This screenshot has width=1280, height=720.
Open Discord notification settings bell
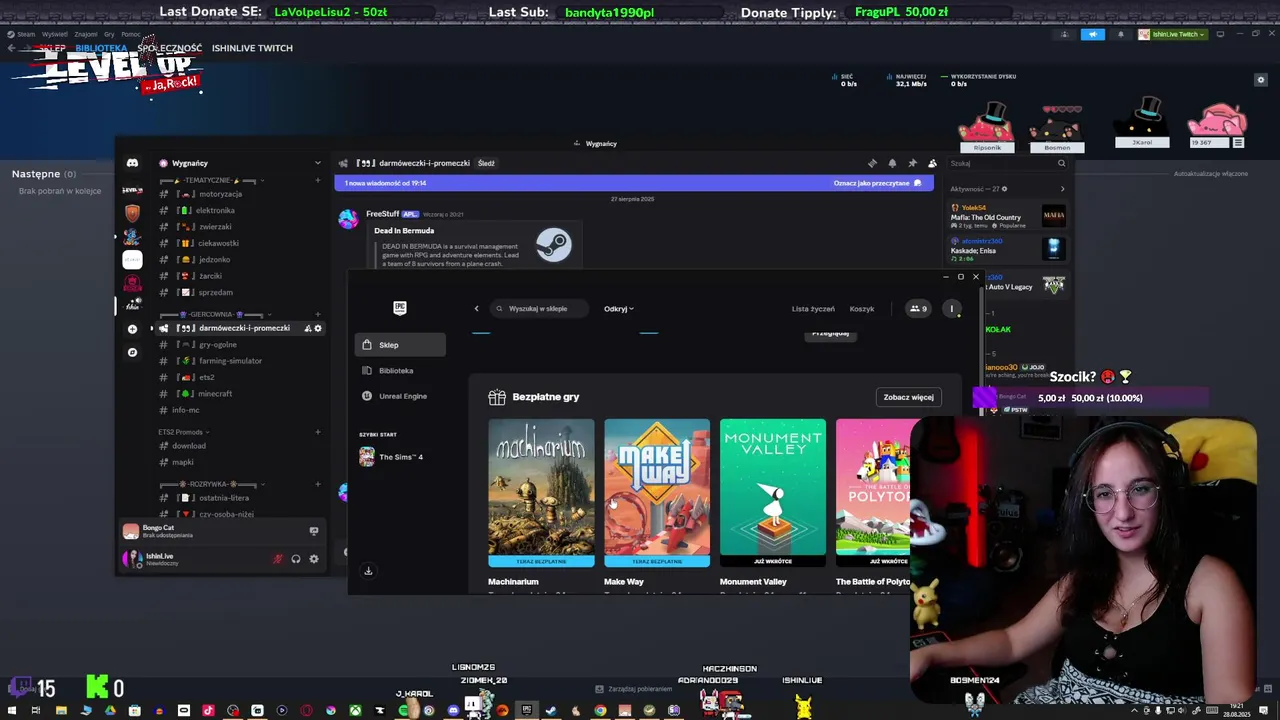coord(892,163)
